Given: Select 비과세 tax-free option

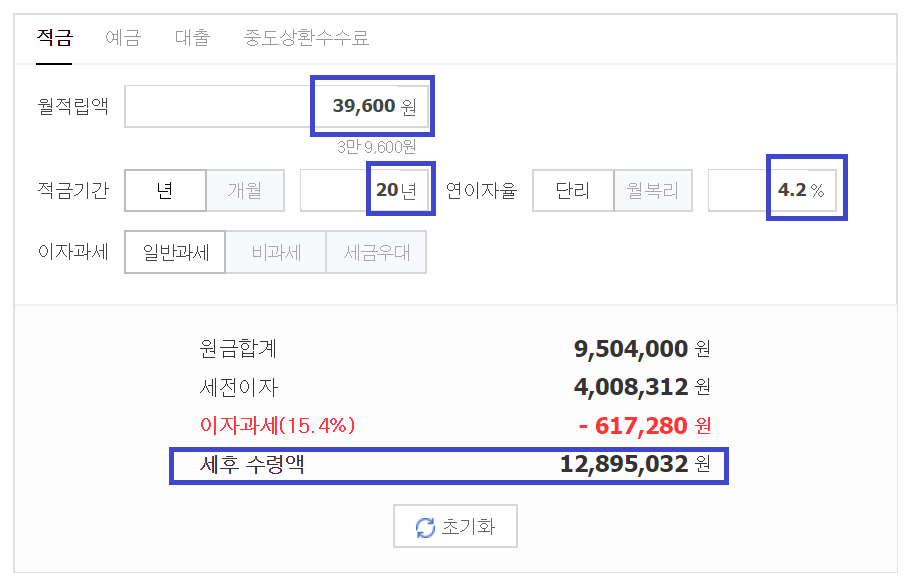Looking at the screenshot, I should click(x=276, y=252).
